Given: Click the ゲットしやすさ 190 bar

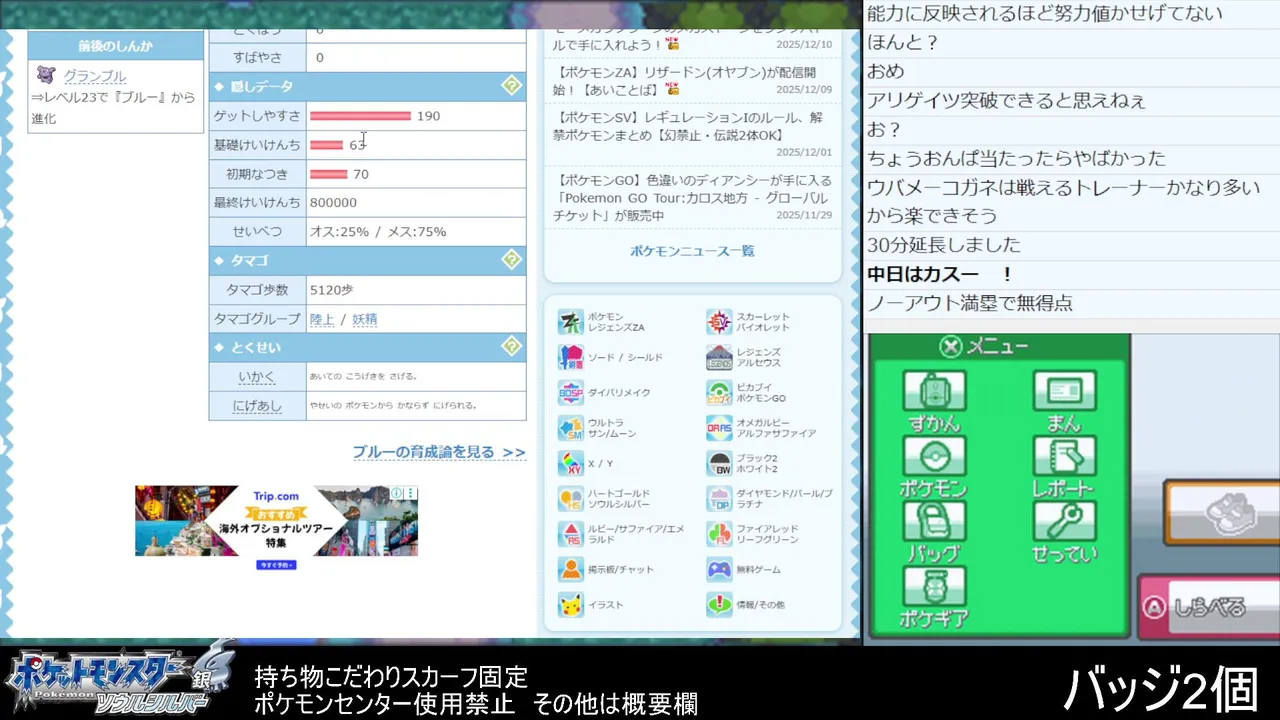Looking at the screenshot, I should coord(360,116).
